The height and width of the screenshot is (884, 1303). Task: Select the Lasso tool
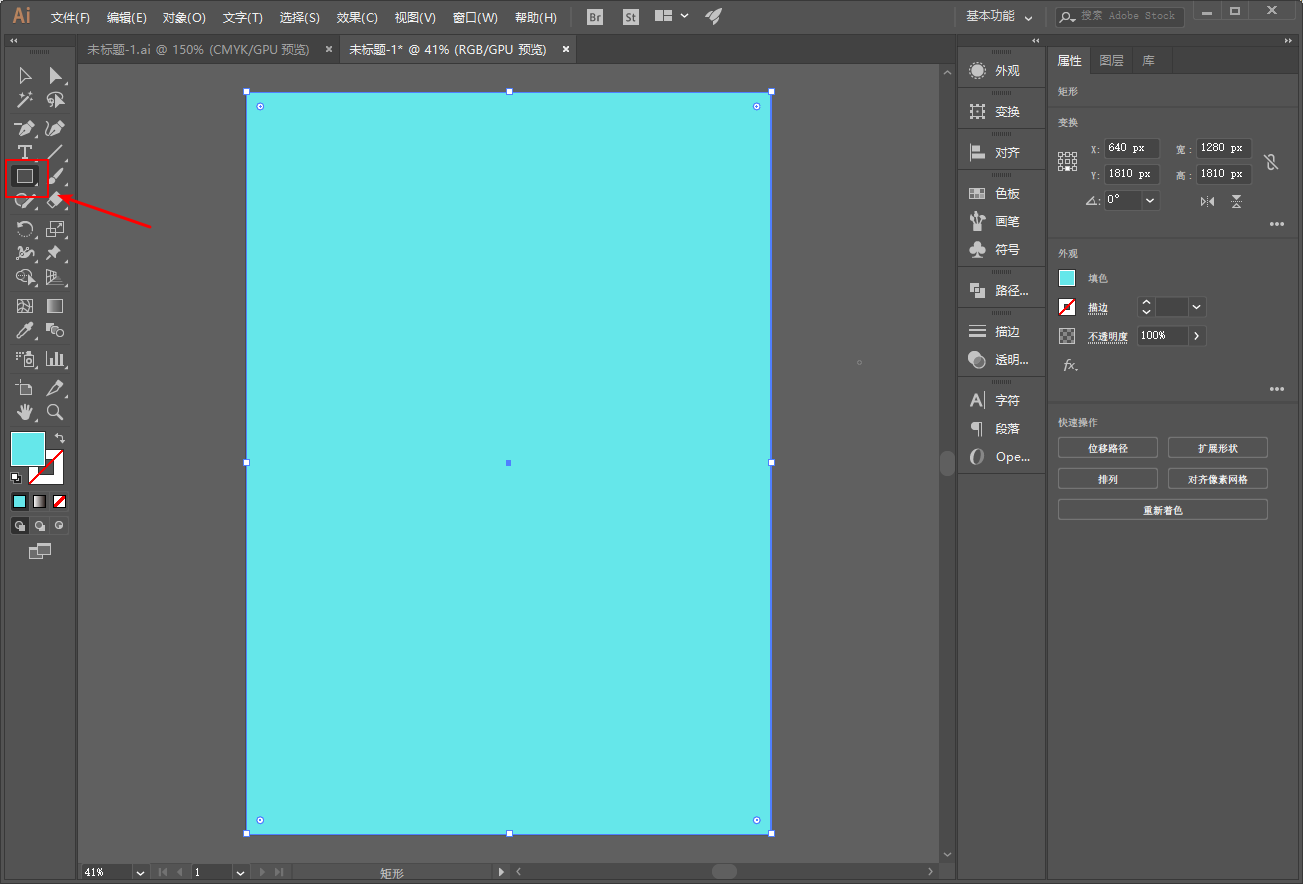point(56,100)
